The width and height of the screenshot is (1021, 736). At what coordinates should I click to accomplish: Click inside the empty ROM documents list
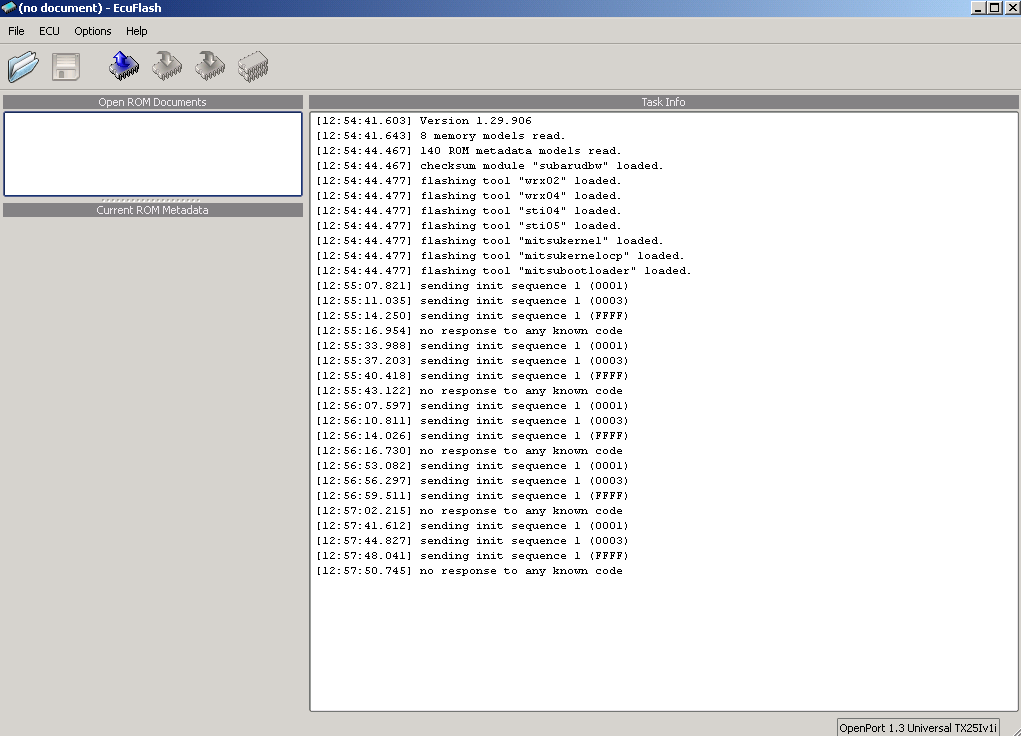tap(153, 154)
